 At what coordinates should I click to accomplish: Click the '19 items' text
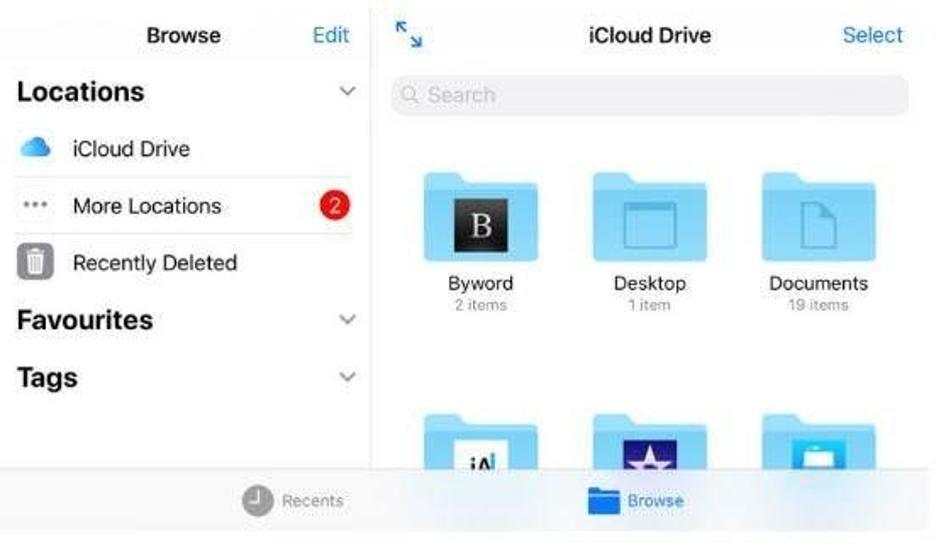coord(819,305)
